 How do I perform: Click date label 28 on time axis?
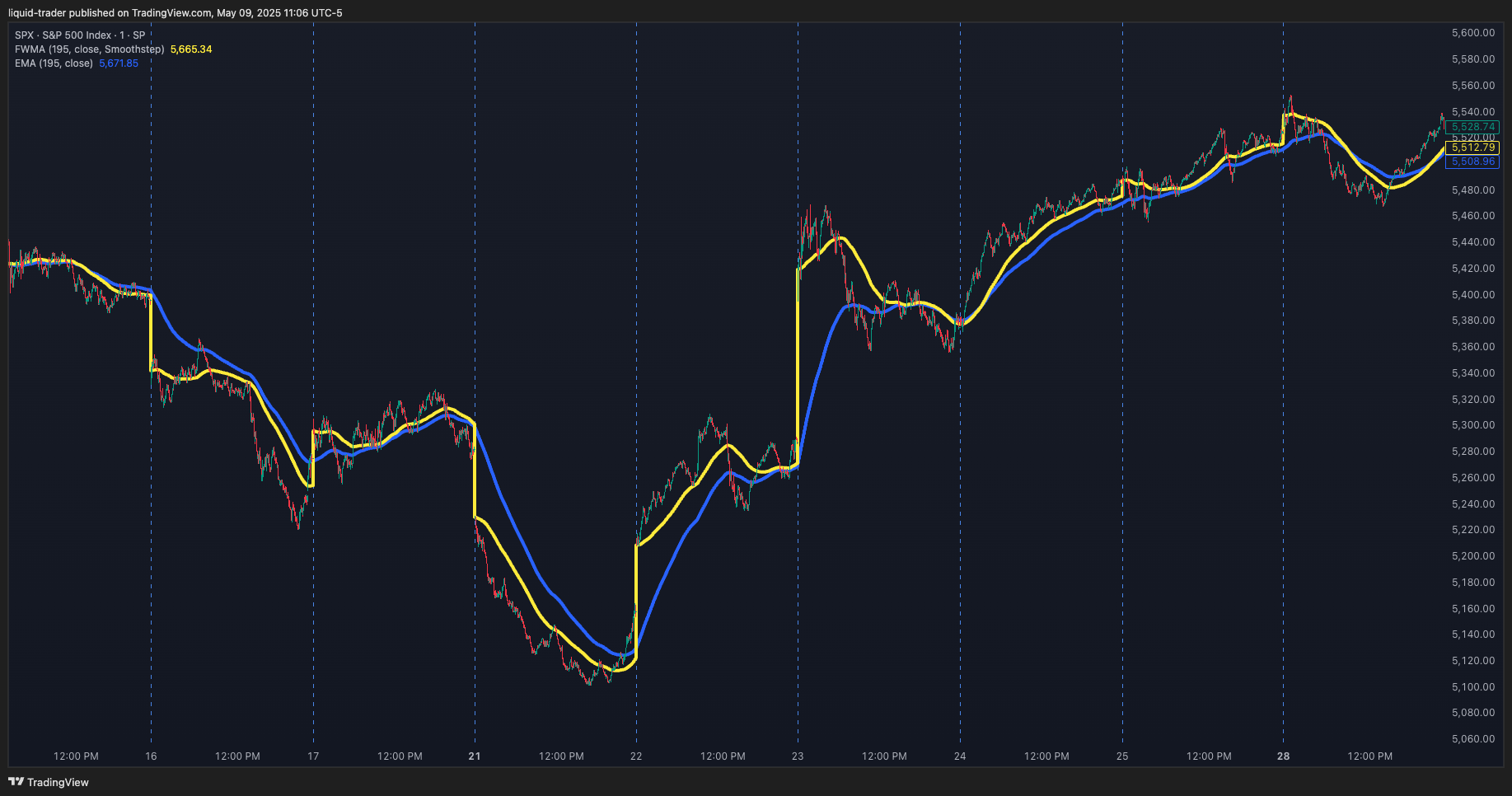point(1283,756)
